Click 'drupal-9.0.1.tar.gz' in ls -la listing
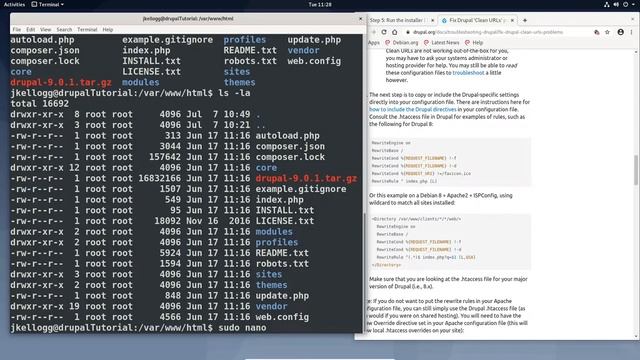640x360 pixels. (x=306, y=178)
